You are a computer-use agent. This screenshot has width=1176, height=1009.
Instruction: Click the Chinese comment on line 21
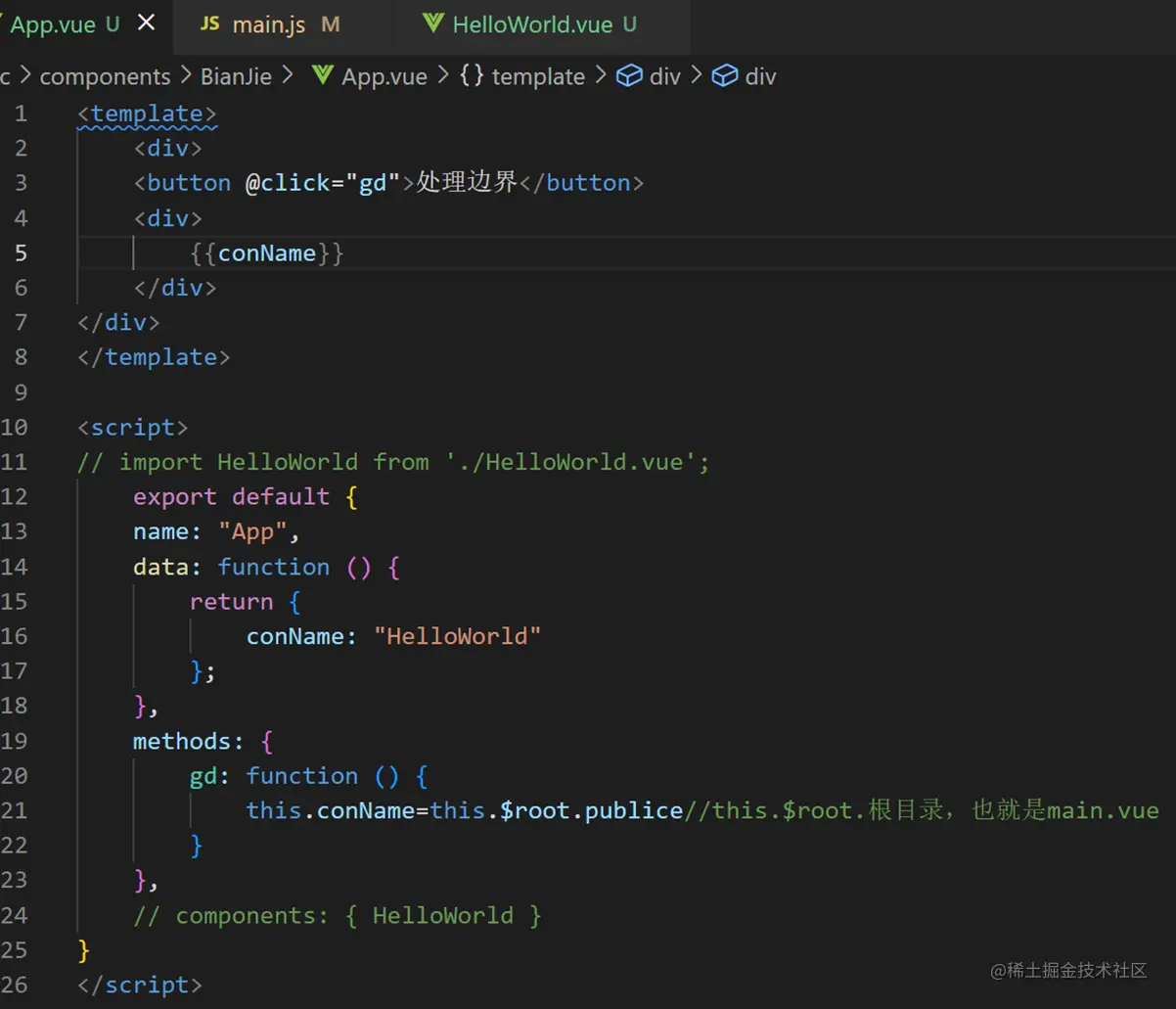click(x=922, y=810)
